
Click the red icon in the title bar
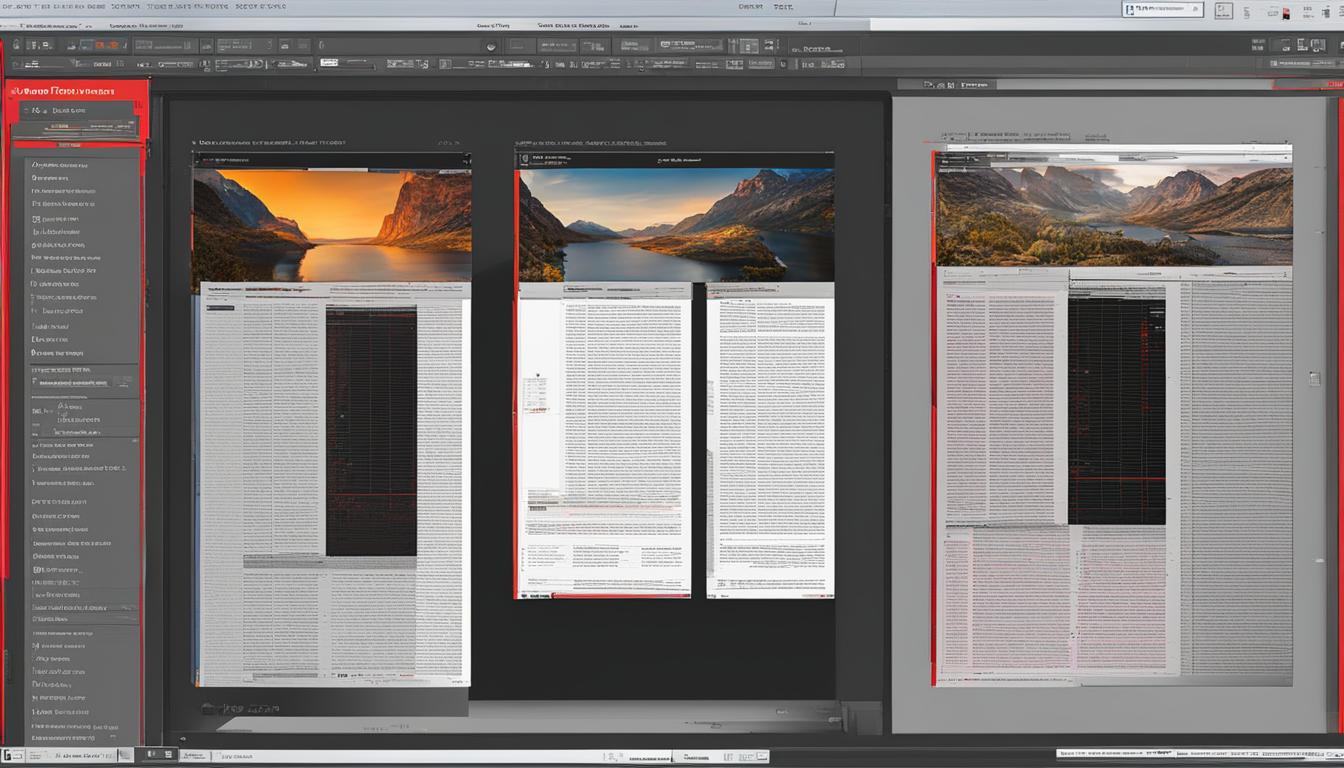point(1286,13)
